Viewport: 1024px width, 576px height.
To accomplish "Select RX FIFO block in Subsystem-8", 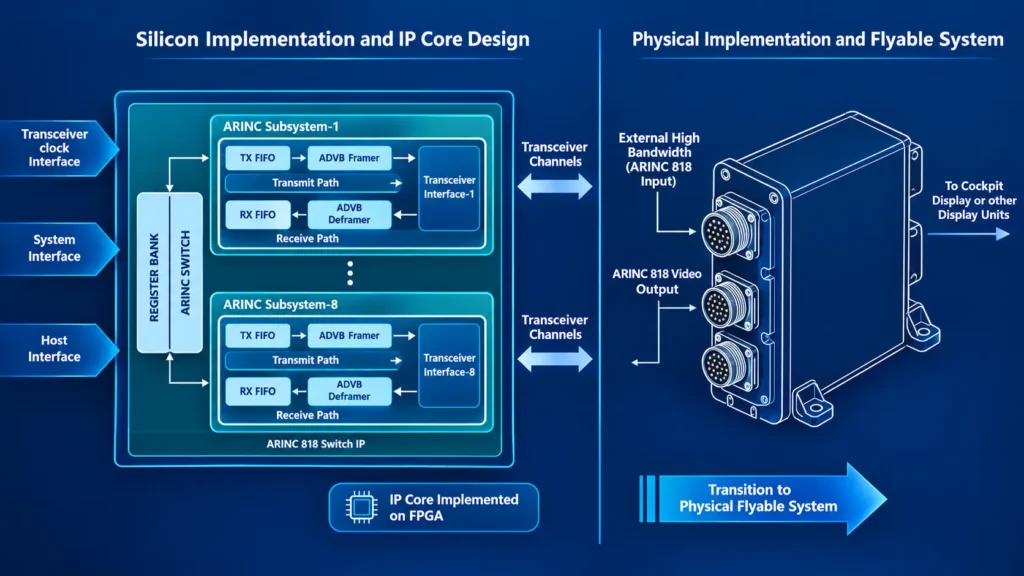I will 257,391.
